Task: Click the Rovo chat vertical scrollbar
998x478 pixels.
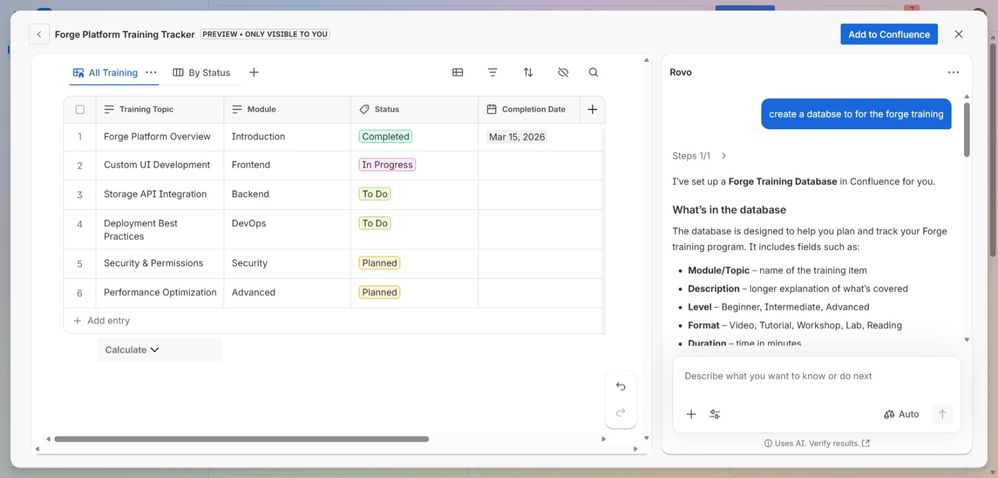Action: (967, 130)
